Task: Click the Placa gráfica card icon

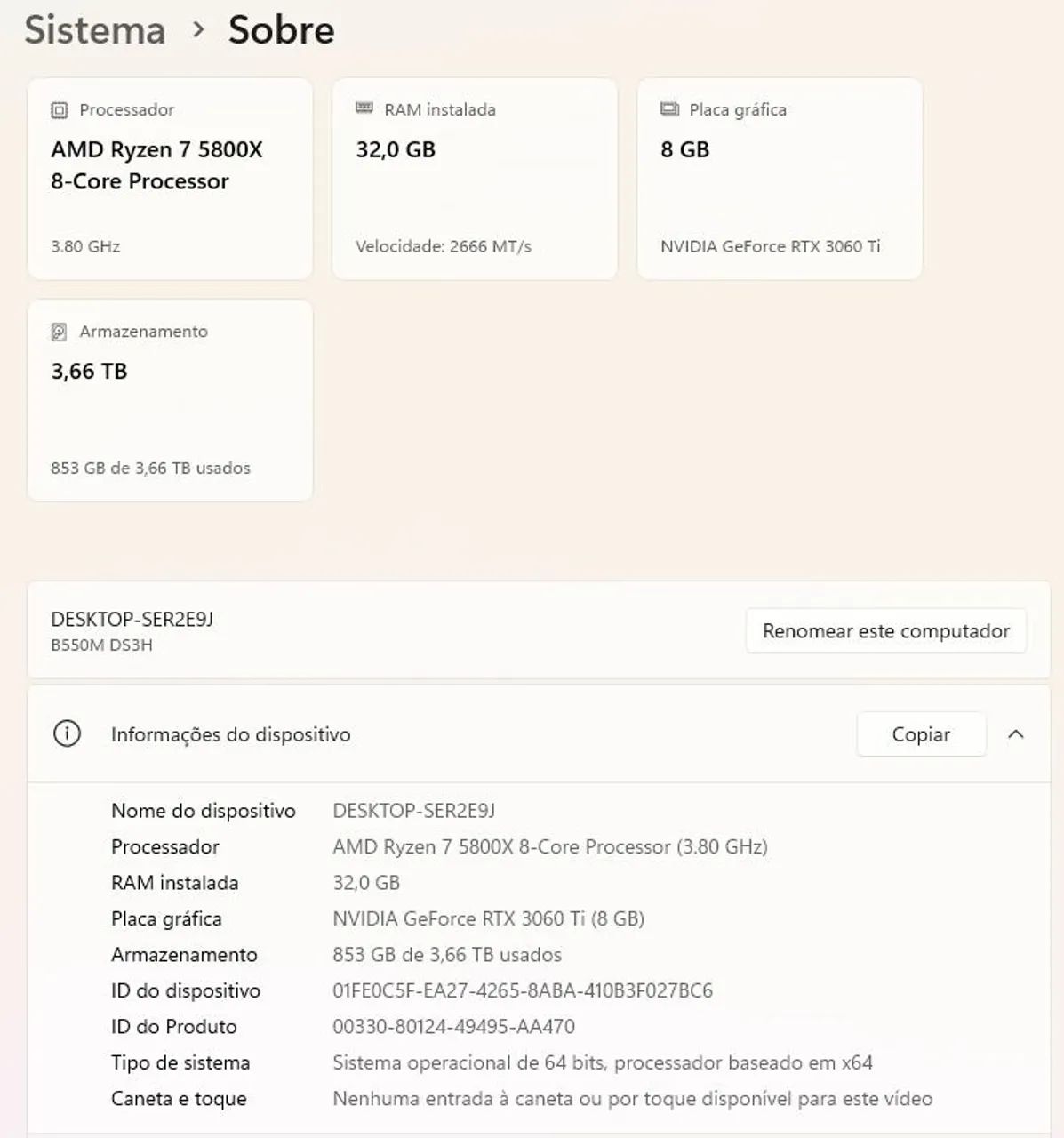Action: (669, 109)
